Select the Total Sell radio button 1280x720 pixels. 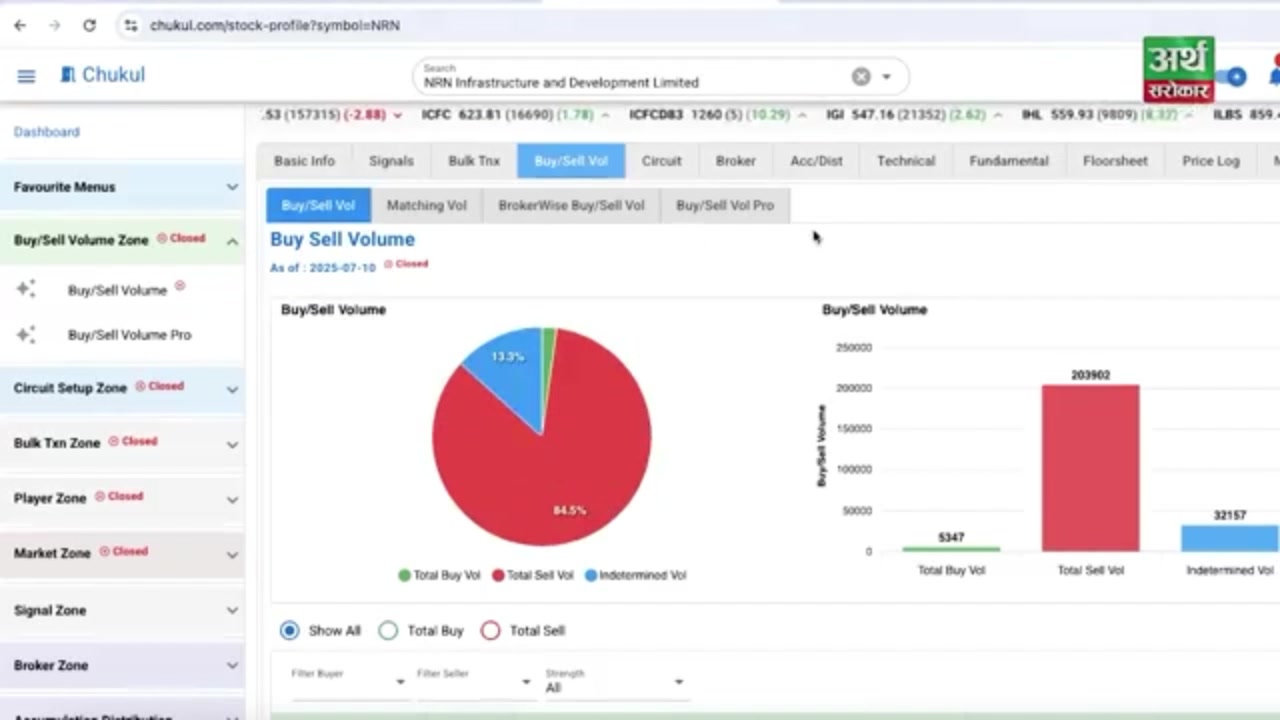[490, 630]
